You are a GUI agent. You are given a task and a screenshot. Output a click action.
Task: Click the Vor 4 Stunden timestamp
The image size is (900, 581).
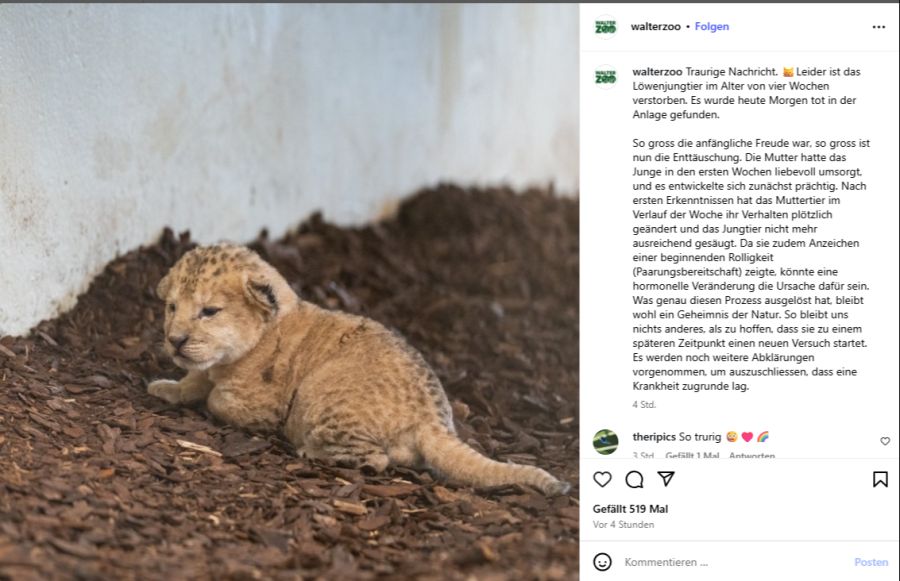[623, 525]
